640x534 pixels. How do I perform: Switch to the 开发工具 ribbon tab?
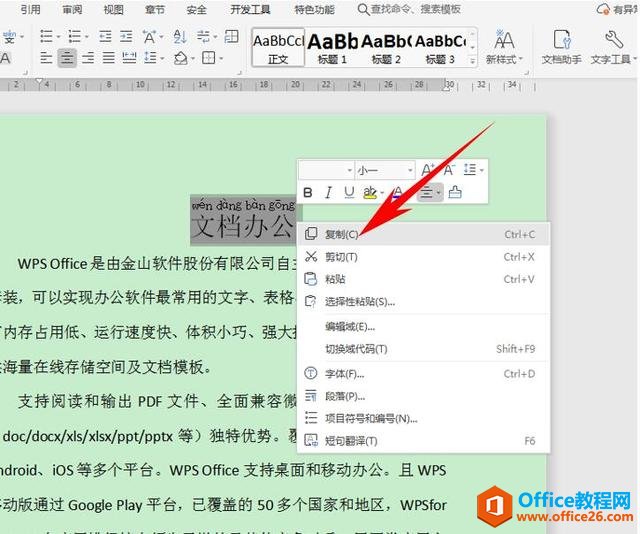[x=250, y=9]
